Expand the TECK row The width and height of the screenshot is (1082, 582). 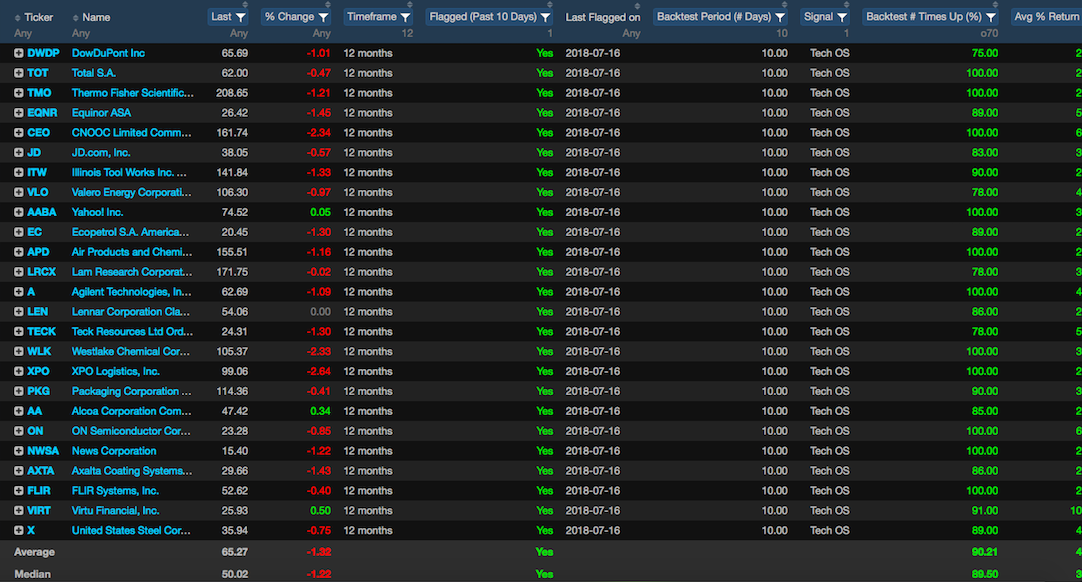pyautogui.click(x=19, y=332)
